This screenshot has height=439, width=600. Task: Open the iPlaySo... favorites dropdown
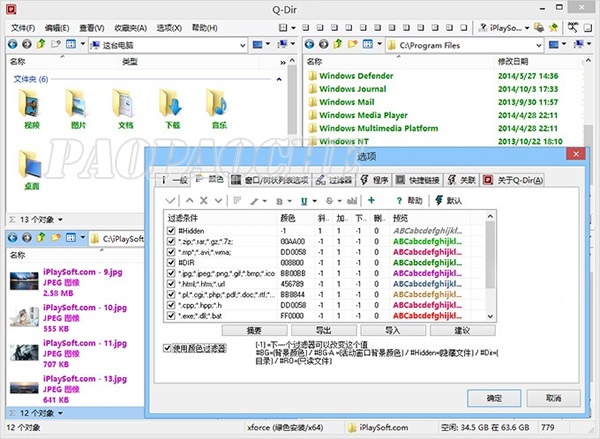(x=527, y=28)
